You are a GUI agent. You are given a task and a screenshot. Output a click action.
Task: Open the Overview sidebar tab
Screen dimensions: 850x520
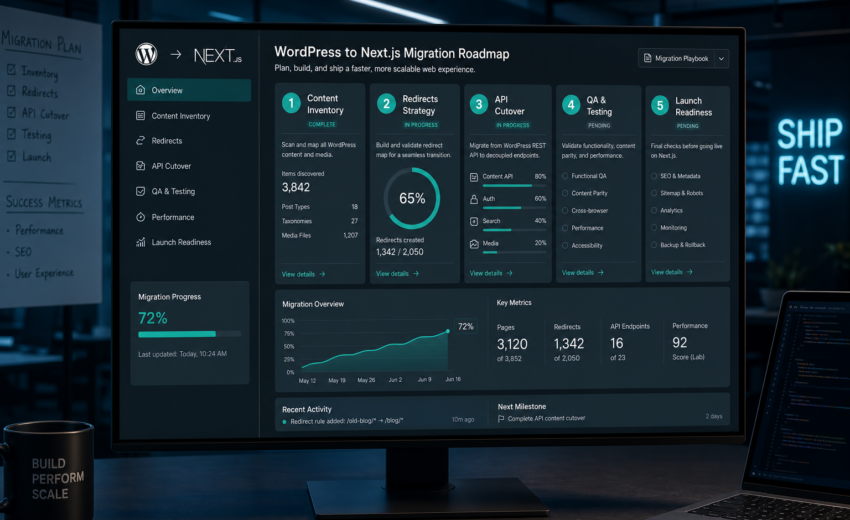189,90
